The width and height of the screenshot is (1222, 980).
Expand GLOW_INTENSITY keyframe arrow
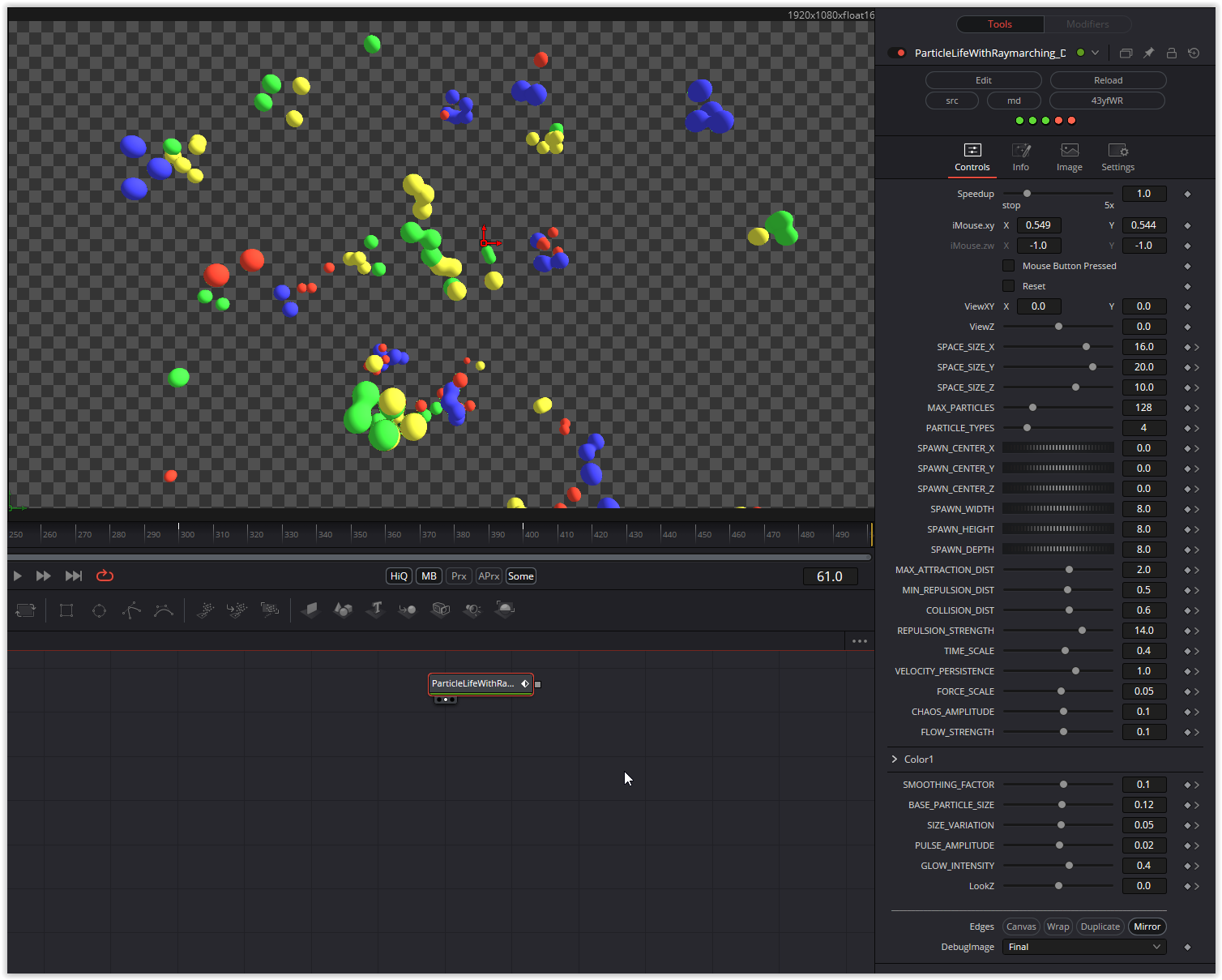coord(1197,866)
